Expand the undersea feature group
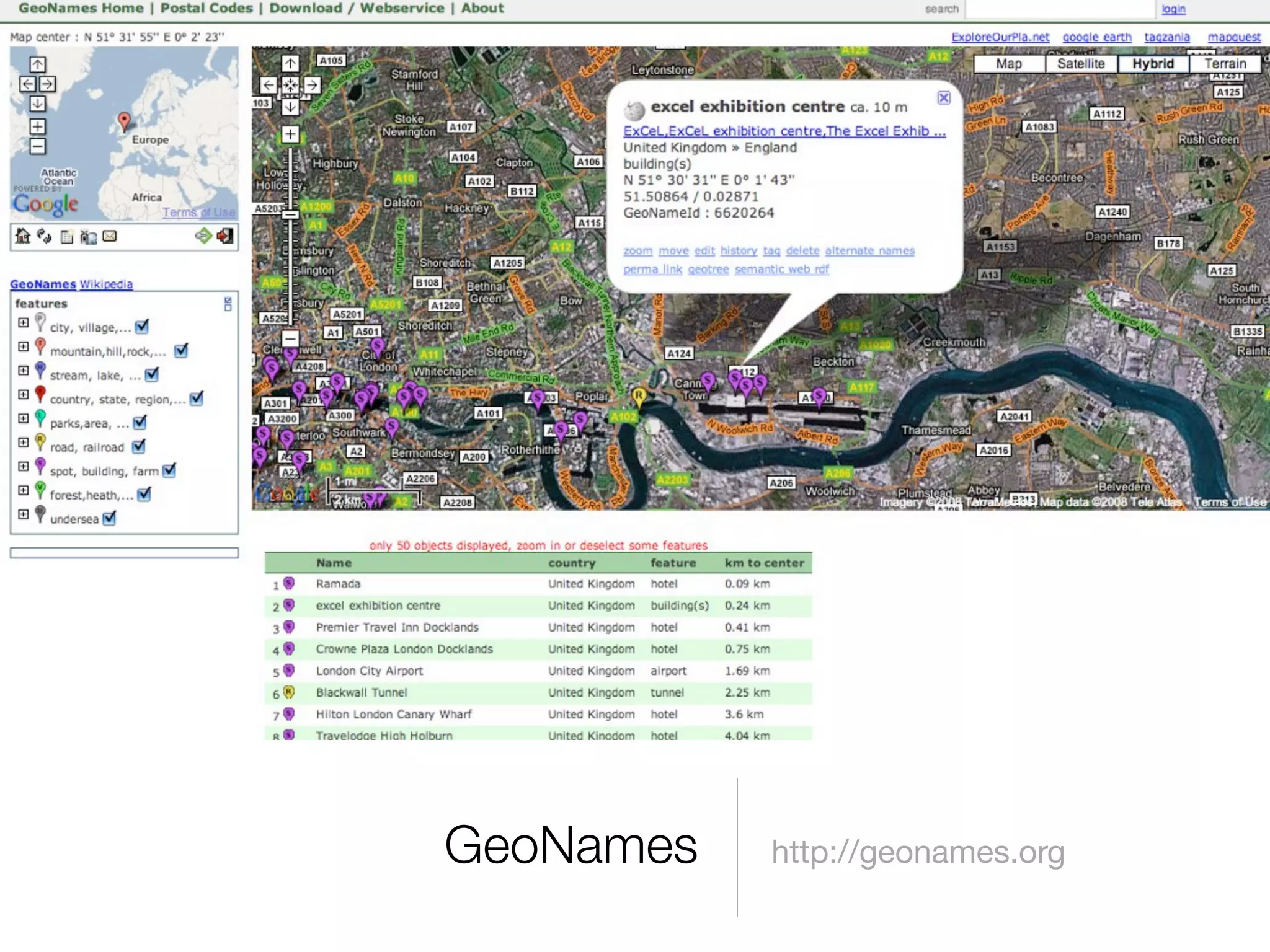 24,514
